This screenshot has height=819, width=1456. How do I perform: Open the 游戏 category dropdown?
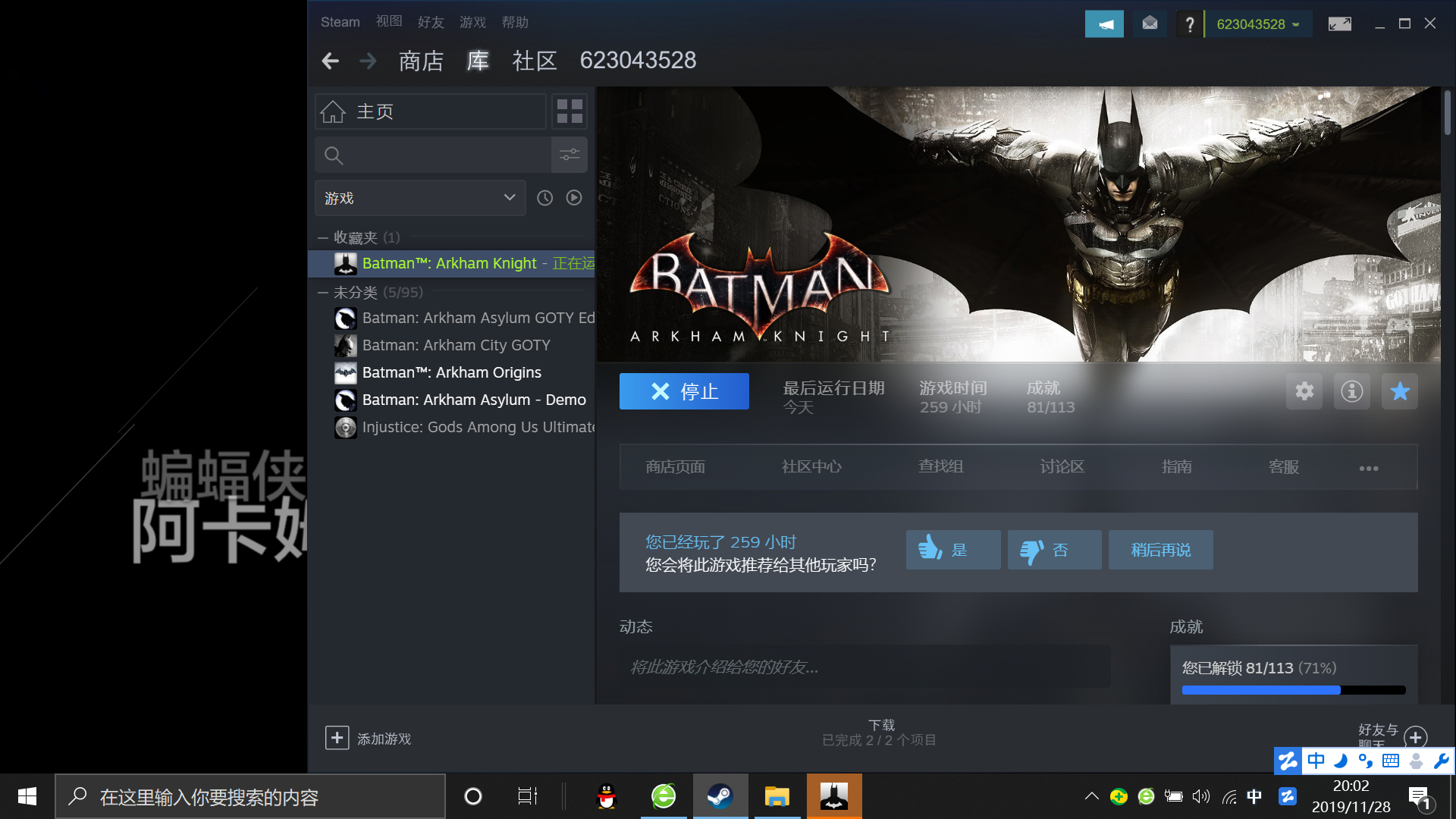420,198
